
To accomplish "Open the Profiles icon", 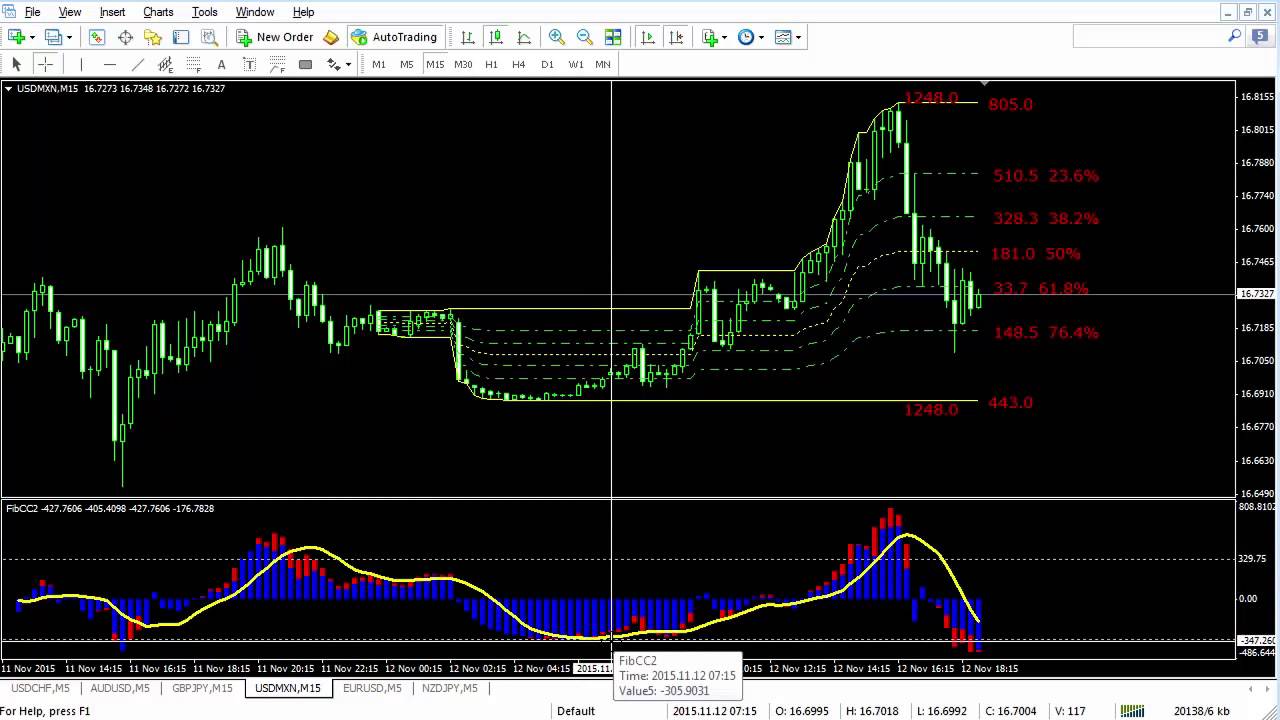I will pos(53,37).
